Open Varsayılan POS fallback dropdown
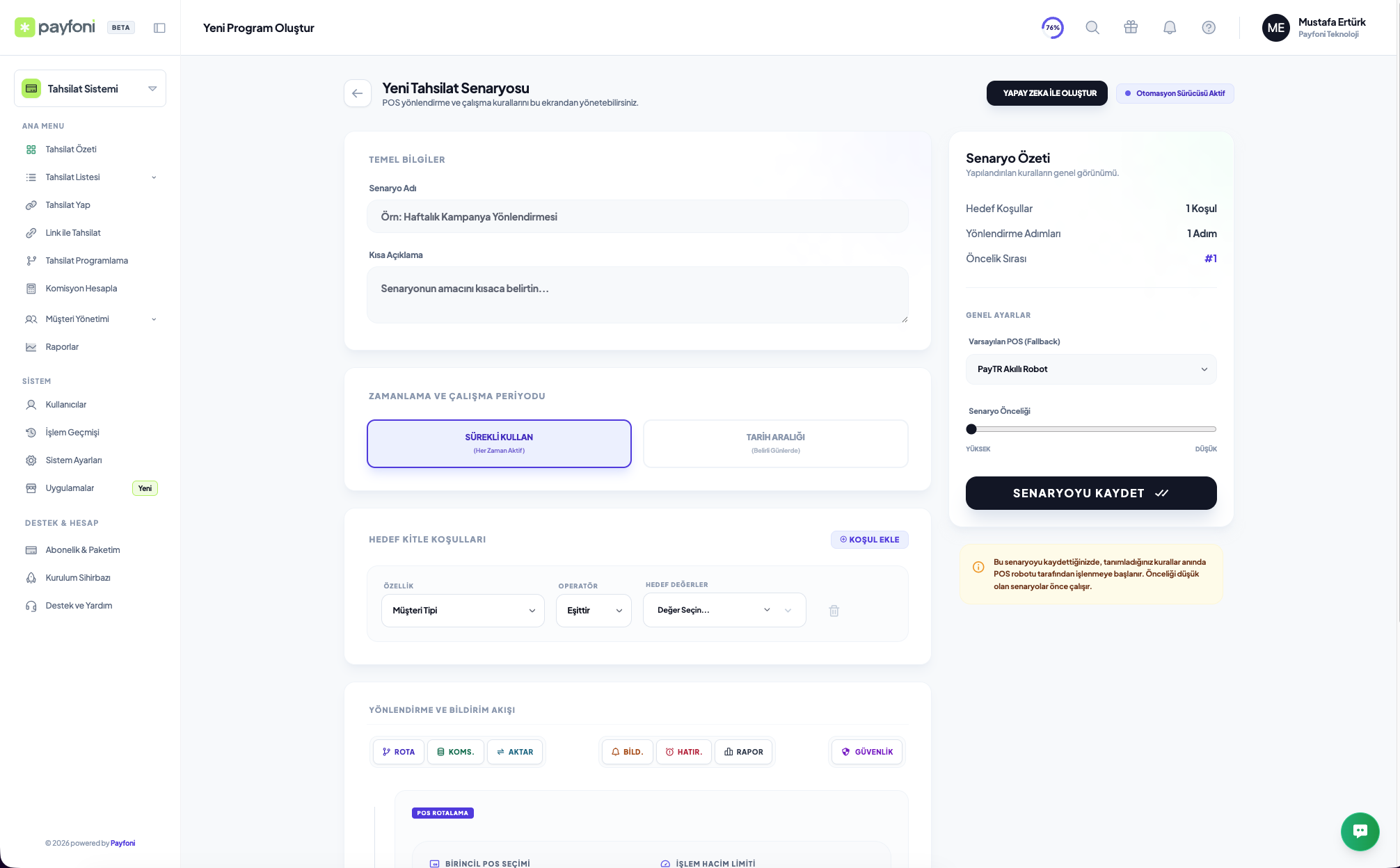The image size is (1400, 868). point(1090,369)
